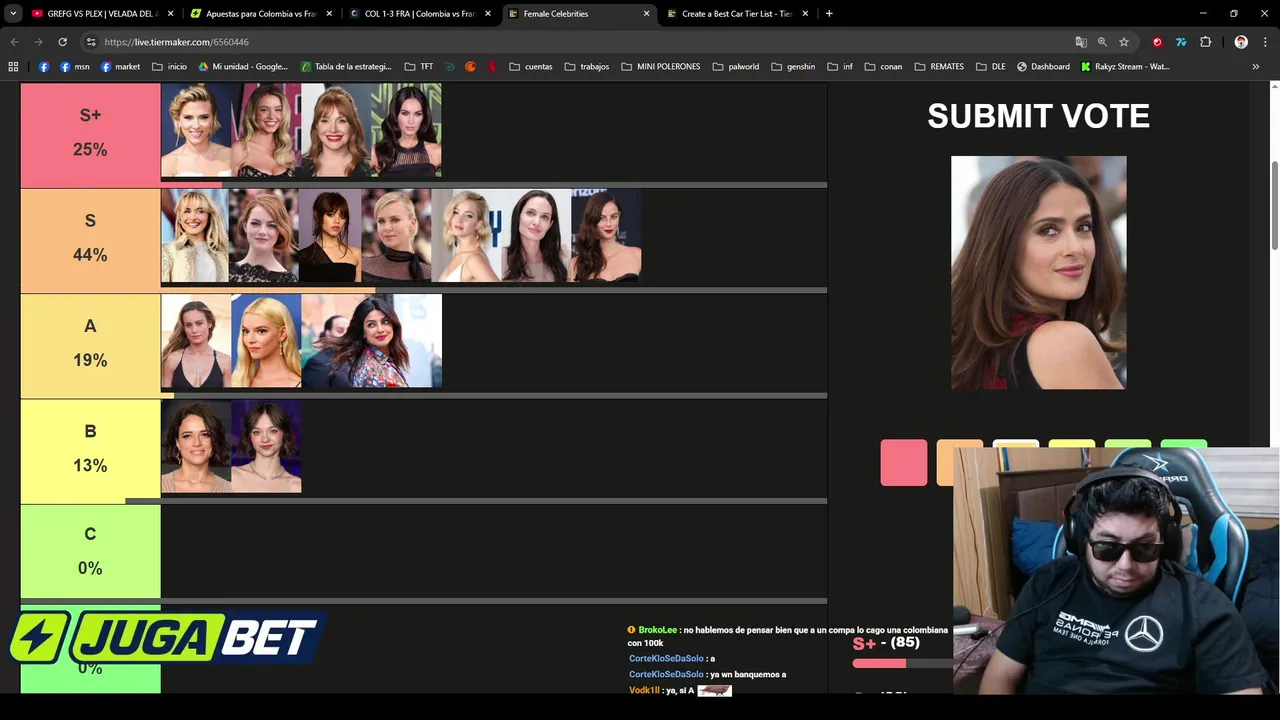Go back using the browser back arrow

tap(14, 42)
